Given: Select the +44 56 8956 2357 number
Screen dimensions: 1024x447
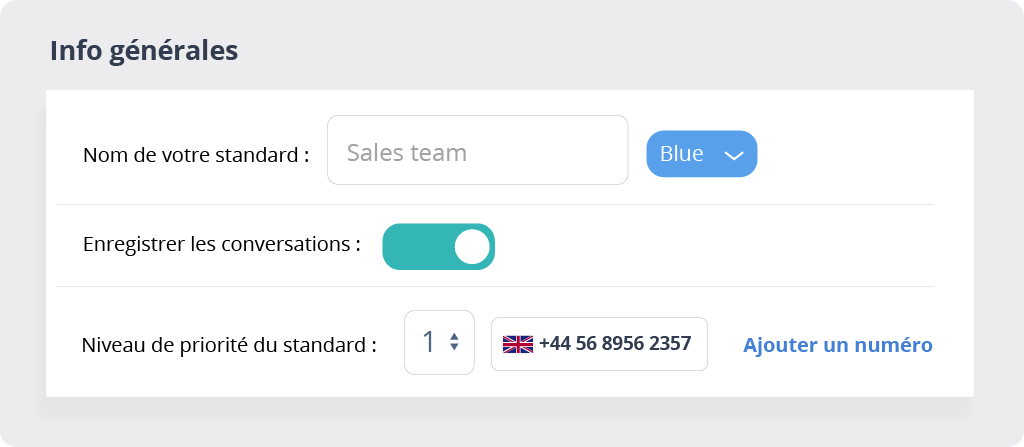Looking at the screenshot, I should click(615, 343).
